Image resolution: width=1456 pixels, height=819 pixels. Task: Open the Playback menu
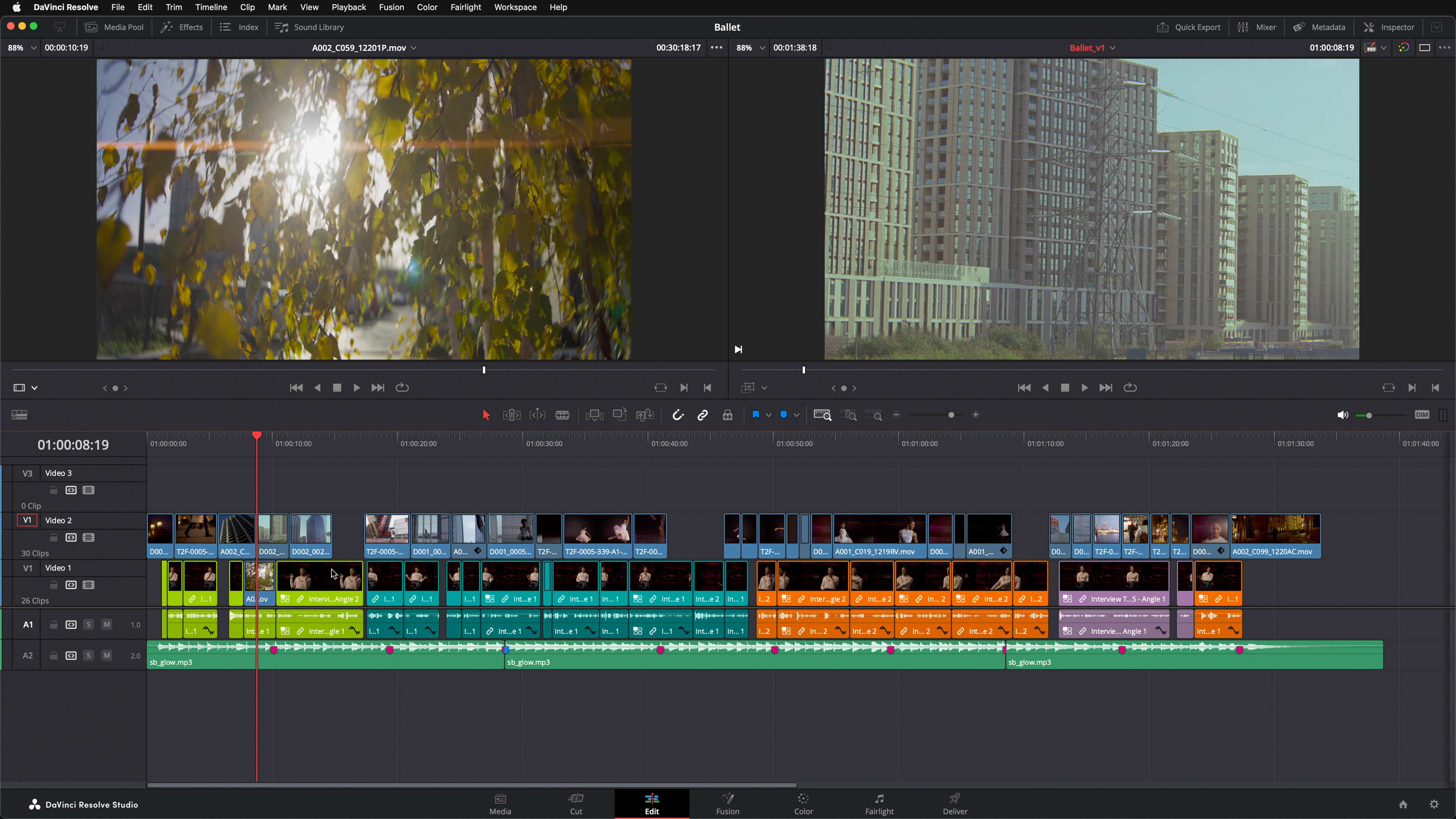[x=348, y=7]
